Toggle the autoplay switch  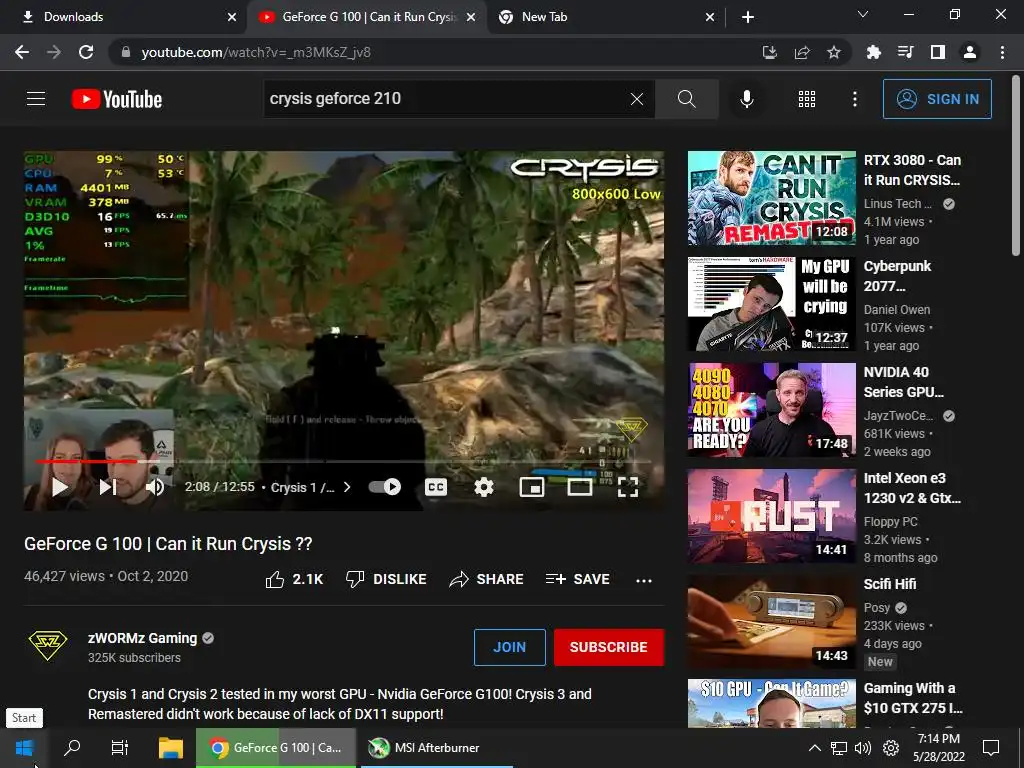coord(385,487)
